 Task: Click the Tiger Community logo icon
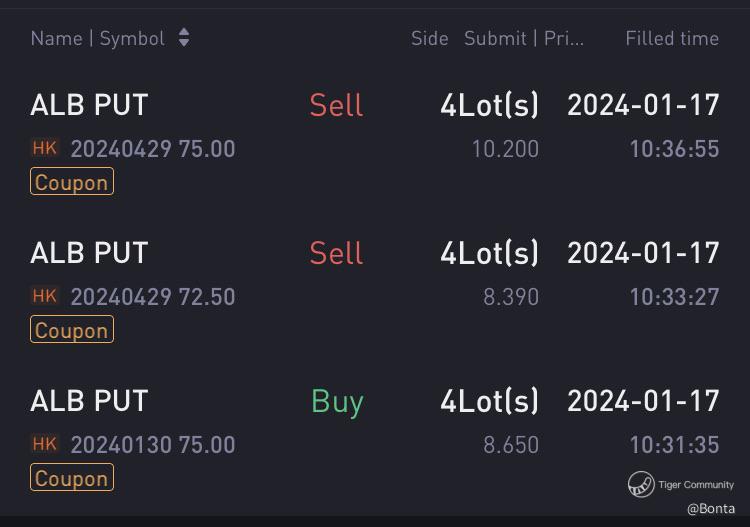click(641, 485)
